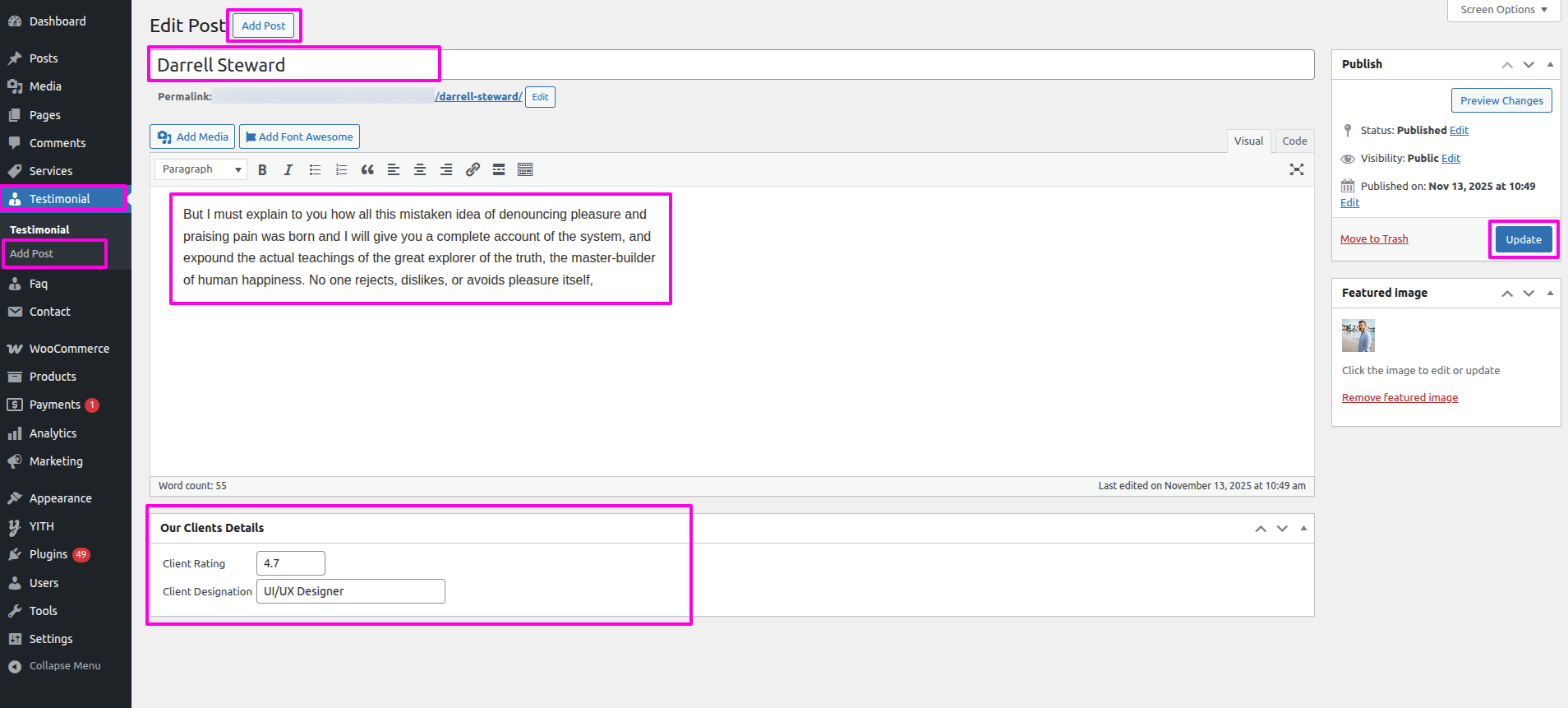The image size is (1568, 708).
Task: Apply blockquote formatting
Action: (x=367, y=170)
